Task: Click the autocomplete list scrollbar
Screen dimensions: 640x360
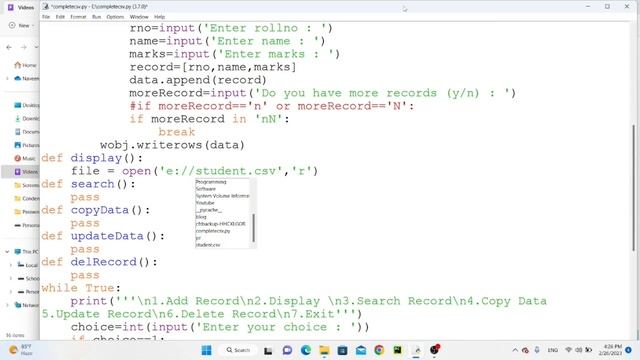Action: tap(253, 228)
